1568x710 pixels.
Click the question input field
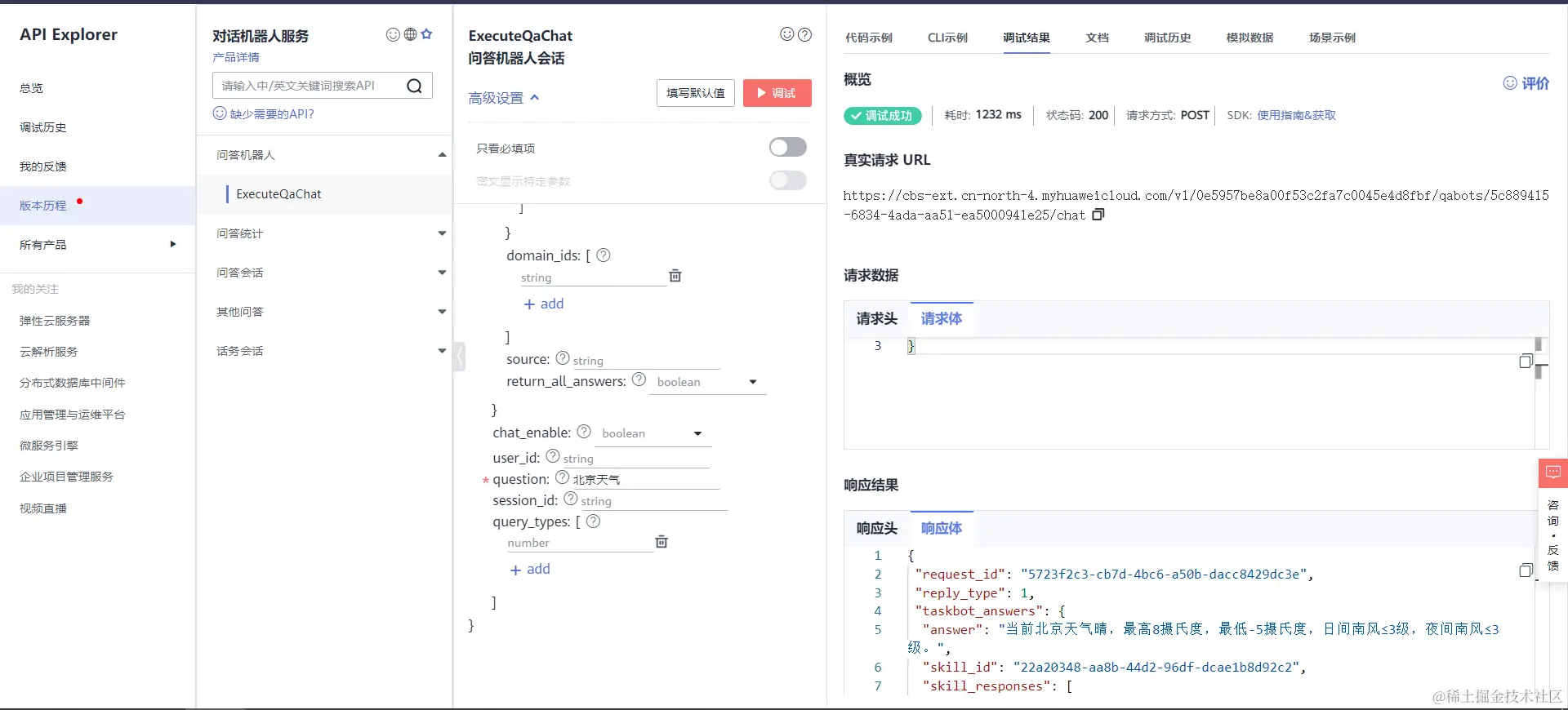click(645, 480)
